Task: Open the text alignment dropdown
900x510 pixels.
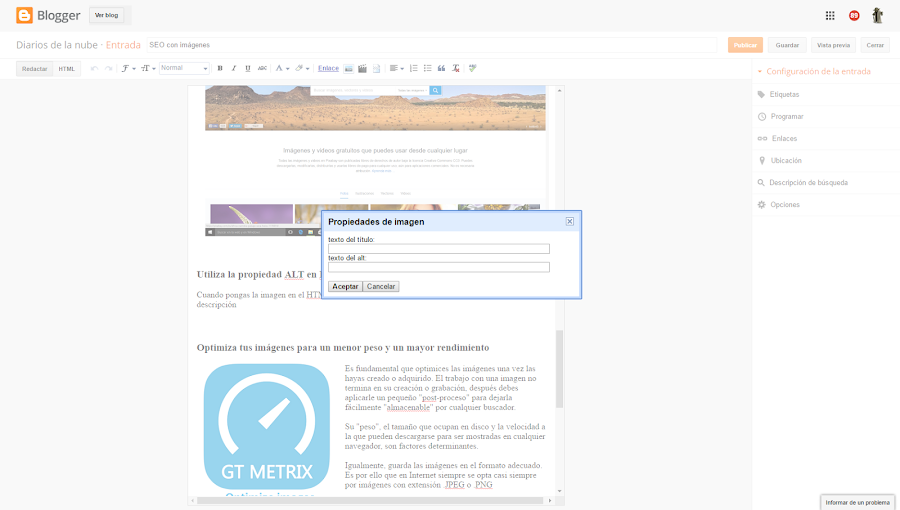Action: tap(397, 68)
